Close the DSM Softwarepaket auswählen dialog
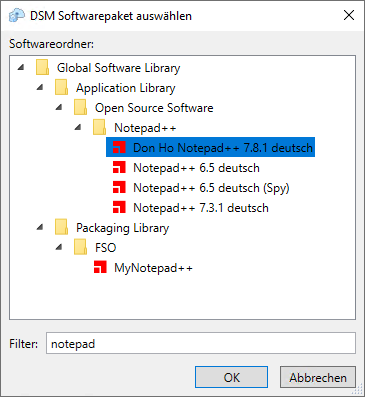365x397 pixels. tap(349, 15)
